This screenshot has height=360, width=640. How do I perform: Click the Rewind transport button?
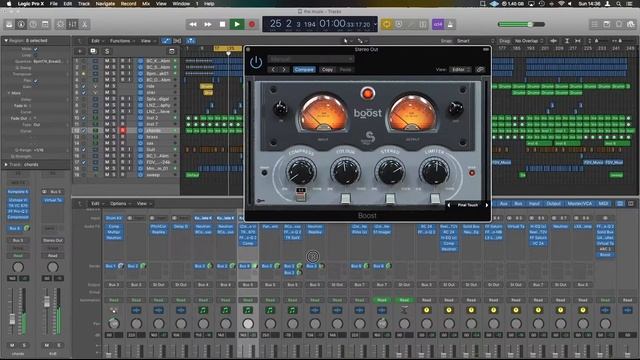click(193, 24)
